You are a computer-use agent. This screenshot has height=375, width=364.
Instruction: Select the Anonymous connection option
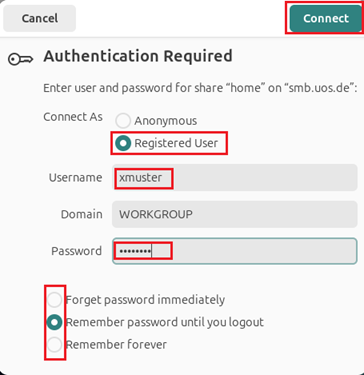pos(123,121)
